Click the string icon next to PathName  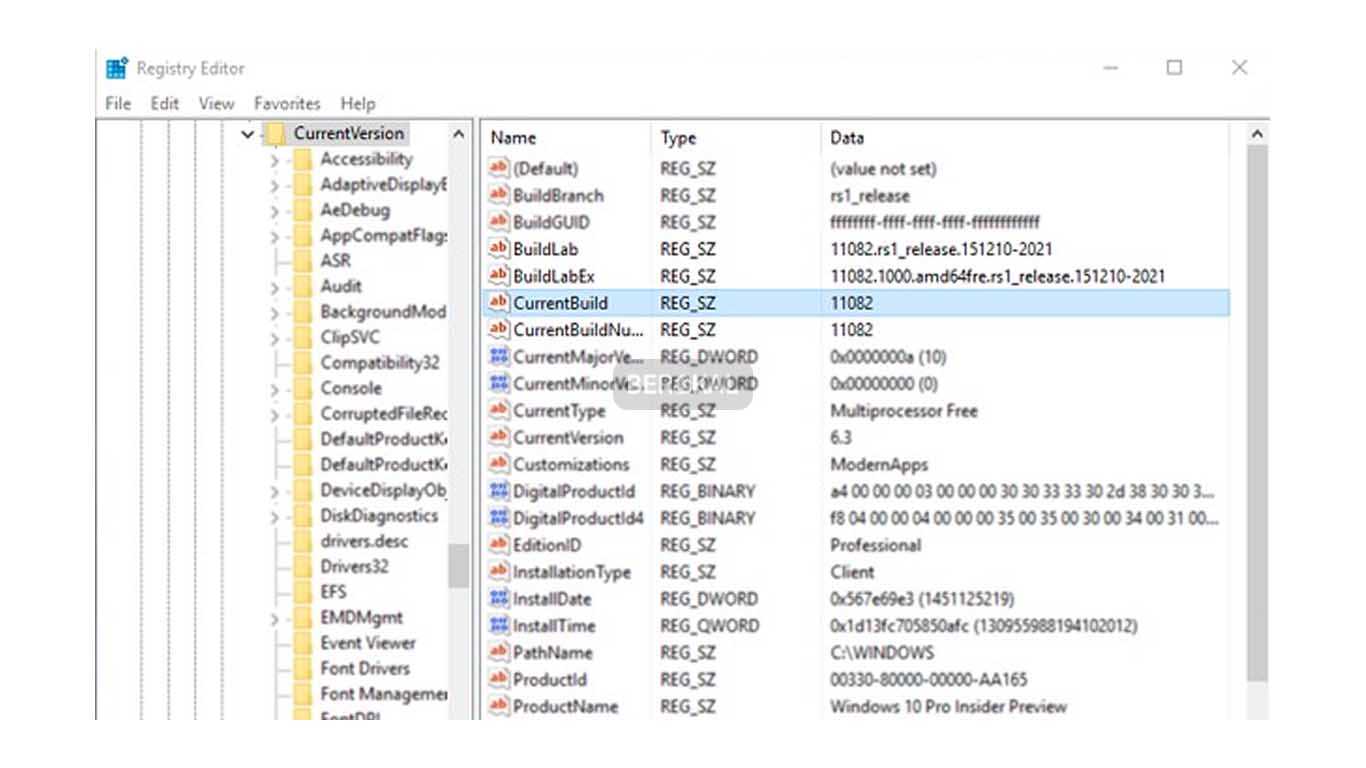pos(498,653)
